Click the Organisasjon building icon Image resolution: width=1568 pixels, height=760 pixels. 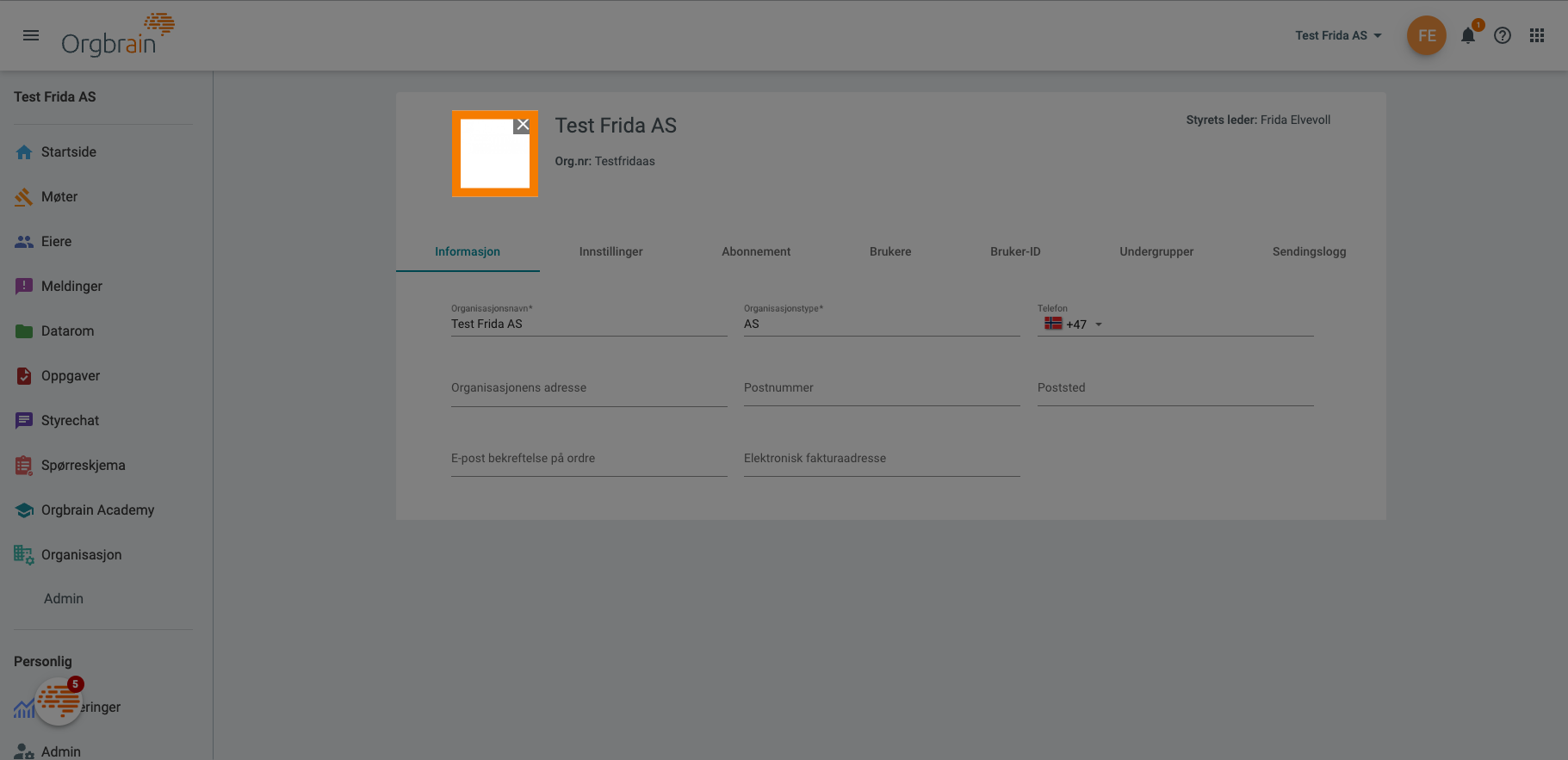pyautogui.click(x=24, y=555)
